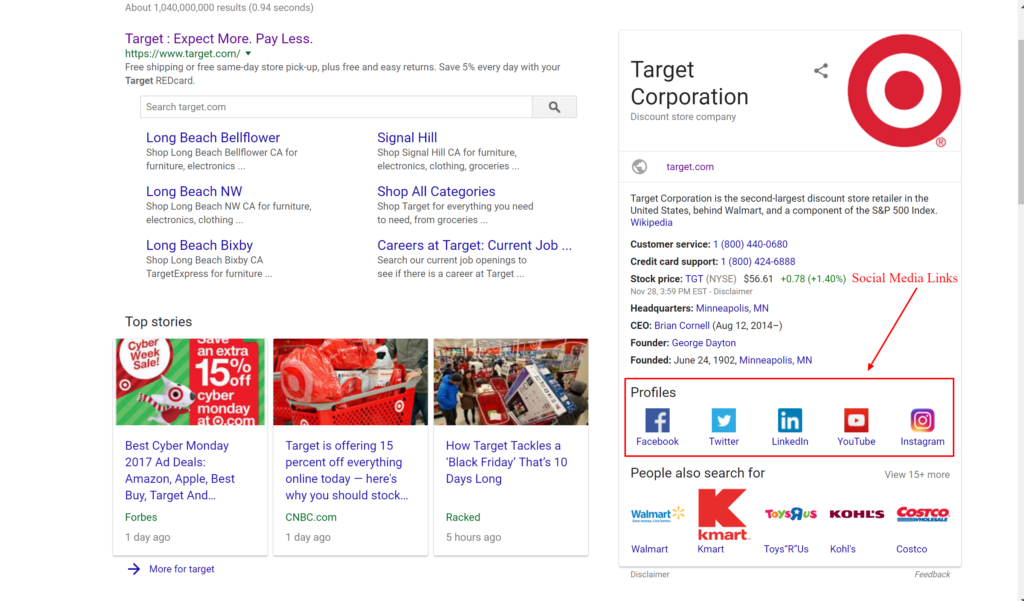Read Best Cyber Monday 2017 Ad Deals story
The height and width of the screenshot is (601, 1024).
(x=180, y=470)
